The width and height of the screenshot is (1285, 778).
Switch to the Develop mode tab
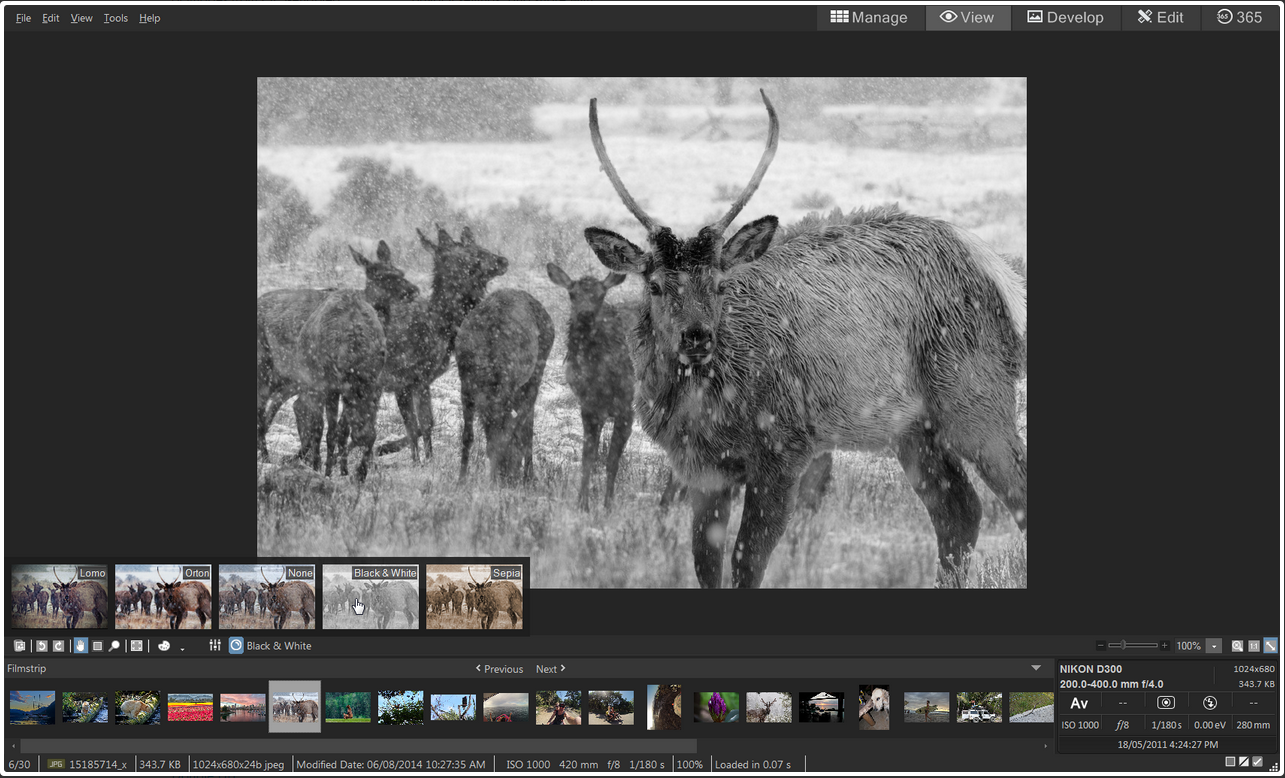1065,17
